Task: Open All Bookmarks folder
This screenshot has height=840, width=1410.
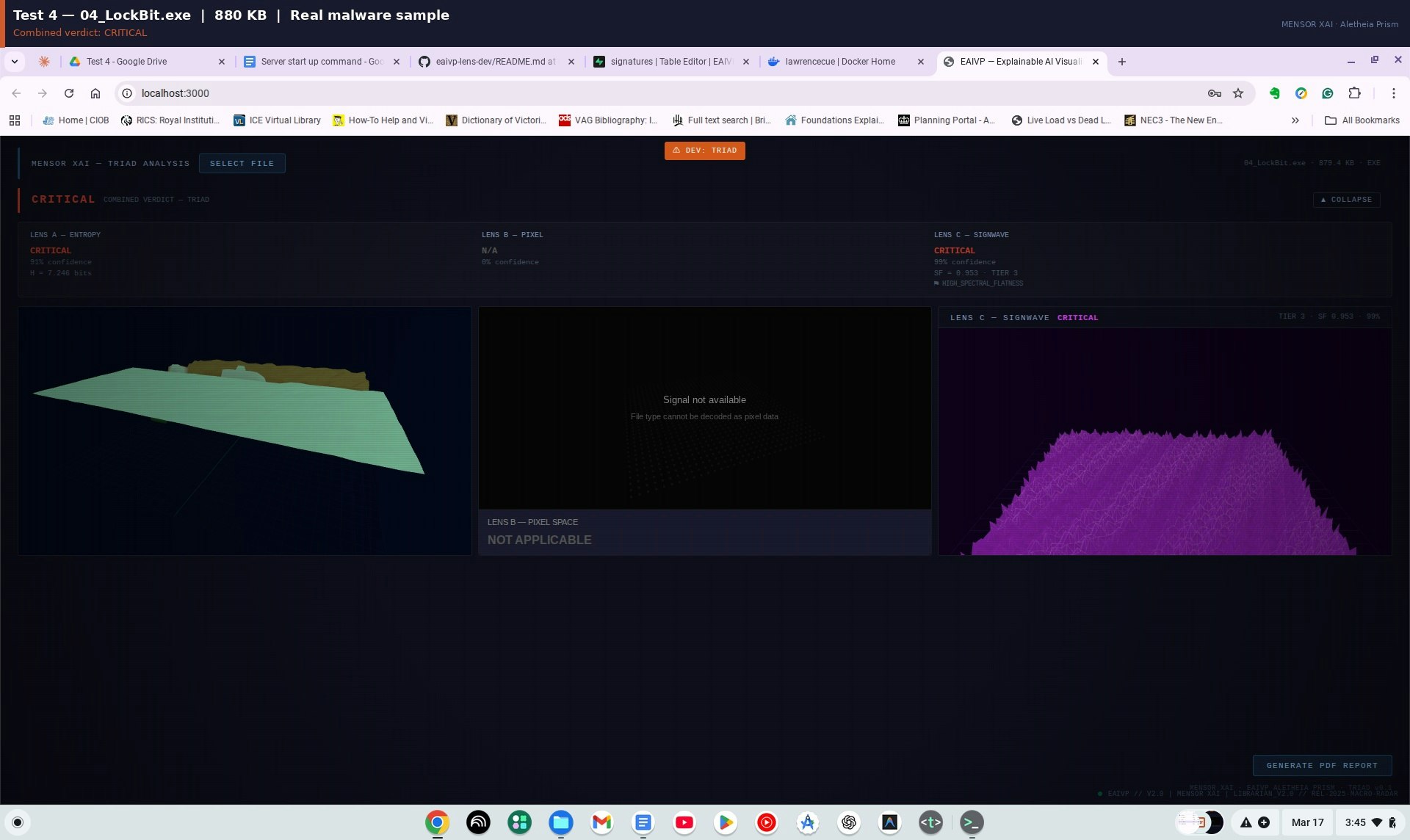Action: [1362, 120]
